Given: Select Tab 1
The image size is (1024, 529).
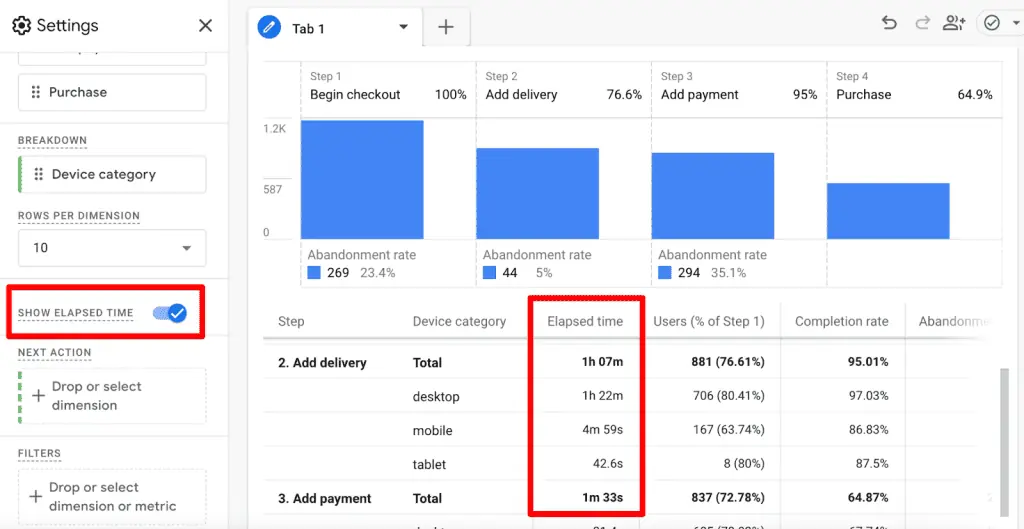Looking at the screenshot, I should [x=335, y=27].
